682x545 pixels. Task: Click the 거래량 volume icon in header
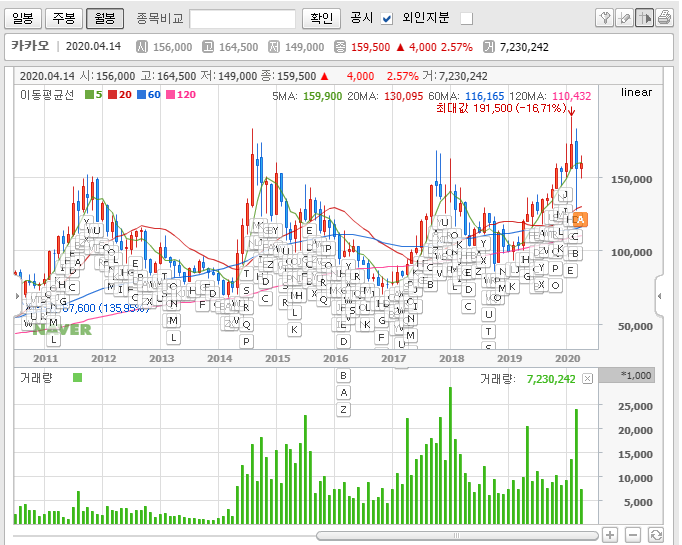(x=489, y=47)
